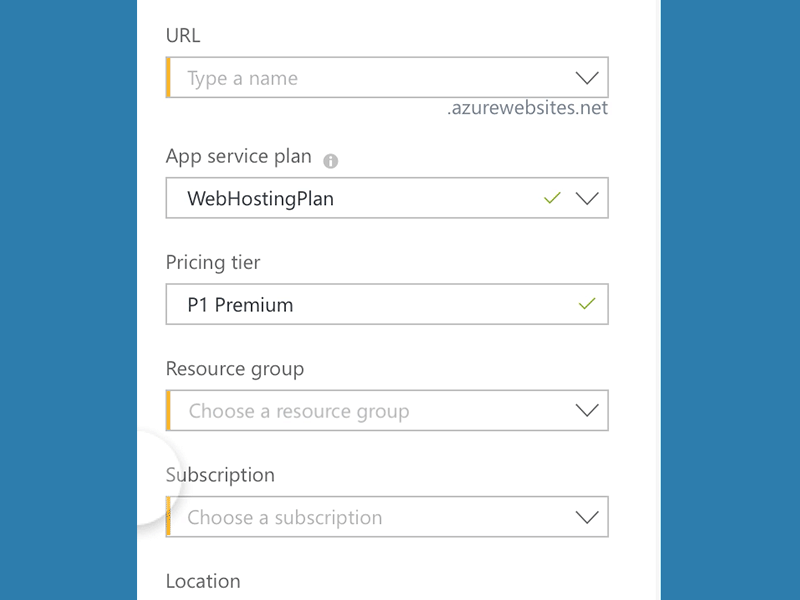Click the yellow required marker on the Resource group field
This screenshot has height=600, width=800.
click(169, 411)
